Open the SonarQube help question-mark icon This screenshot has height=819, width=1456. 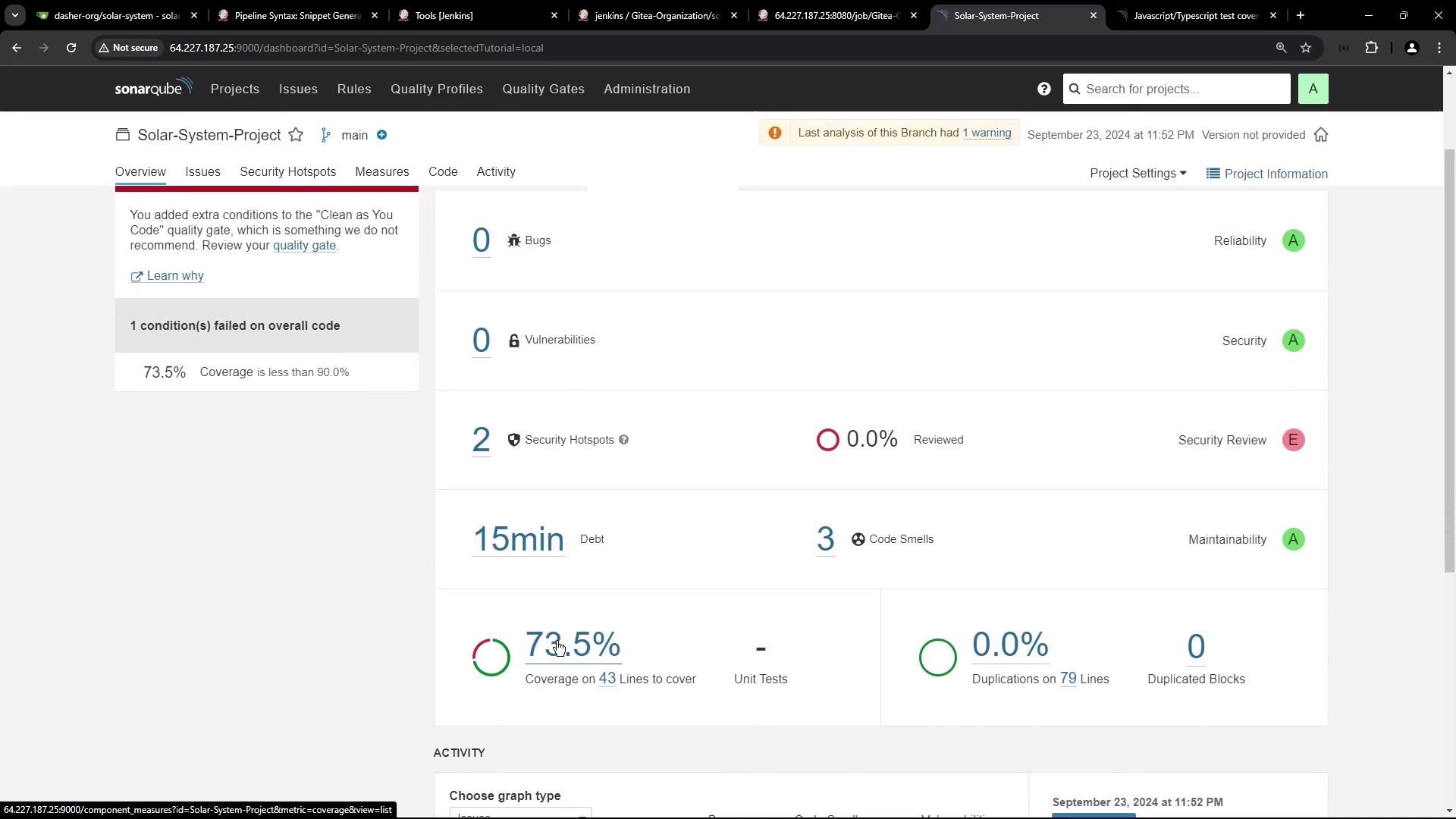point(1044,89)
